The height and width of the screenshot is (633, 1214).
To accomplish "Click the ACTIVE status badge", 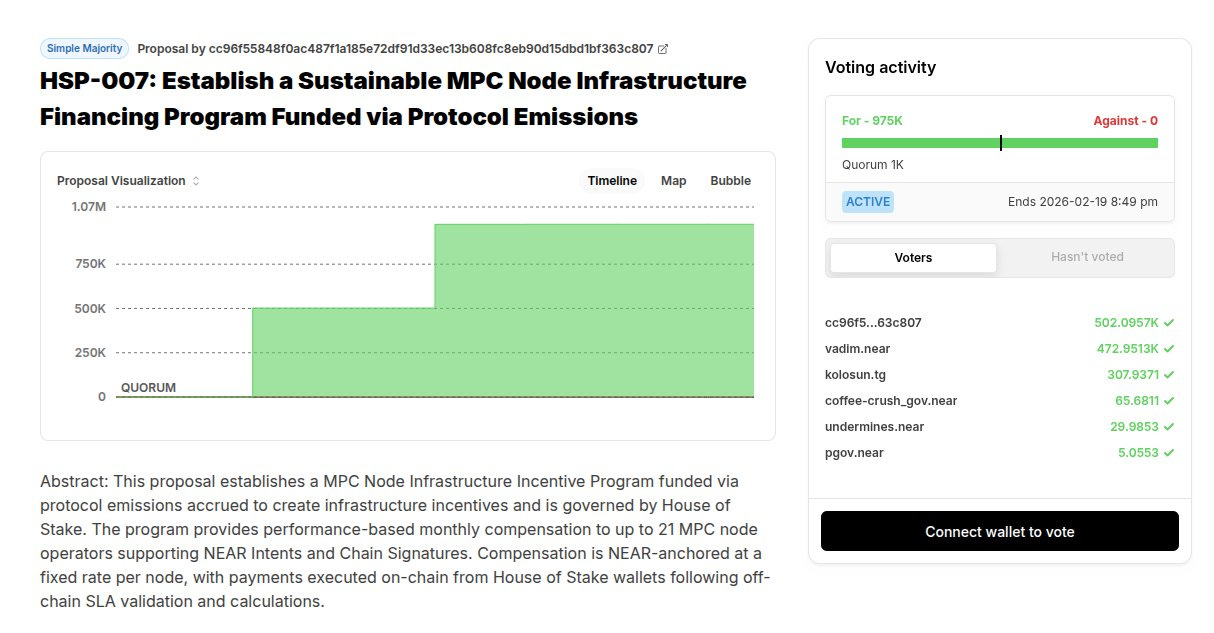I will [868, 202].
